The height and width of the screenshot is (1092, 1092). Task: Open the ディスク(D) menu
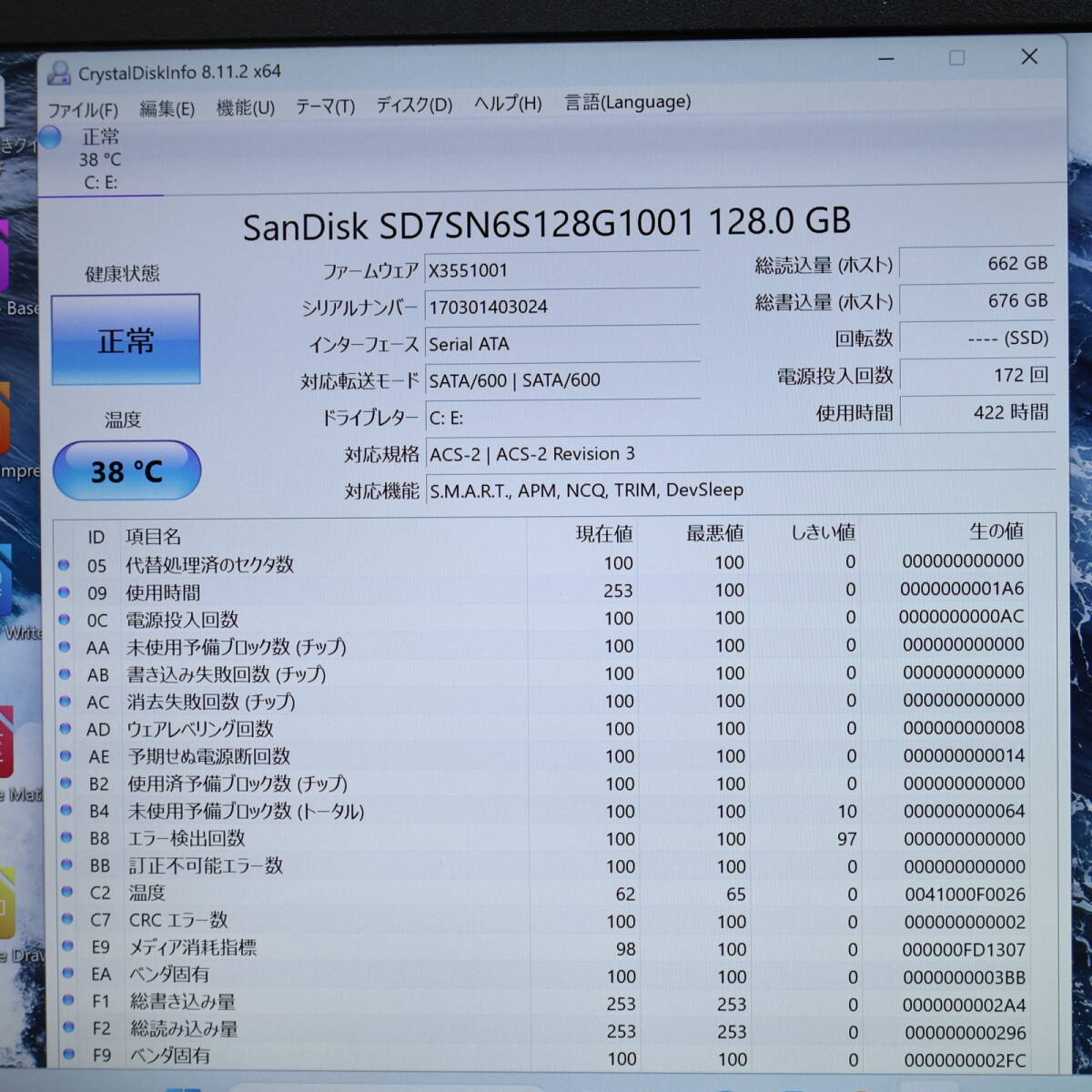pyautogui.click(x=414, y=105)
